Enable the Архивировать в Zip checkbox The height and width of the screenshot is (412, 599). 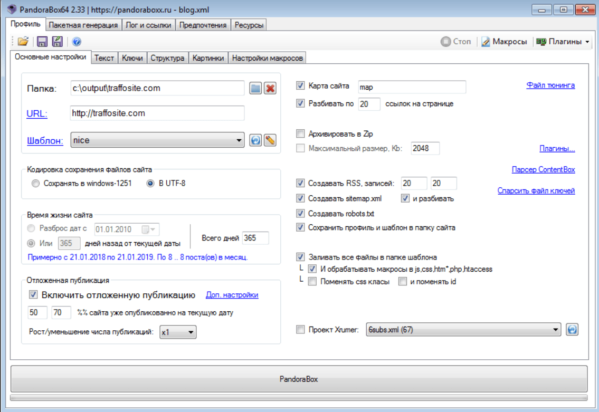(x=300, y=133)
